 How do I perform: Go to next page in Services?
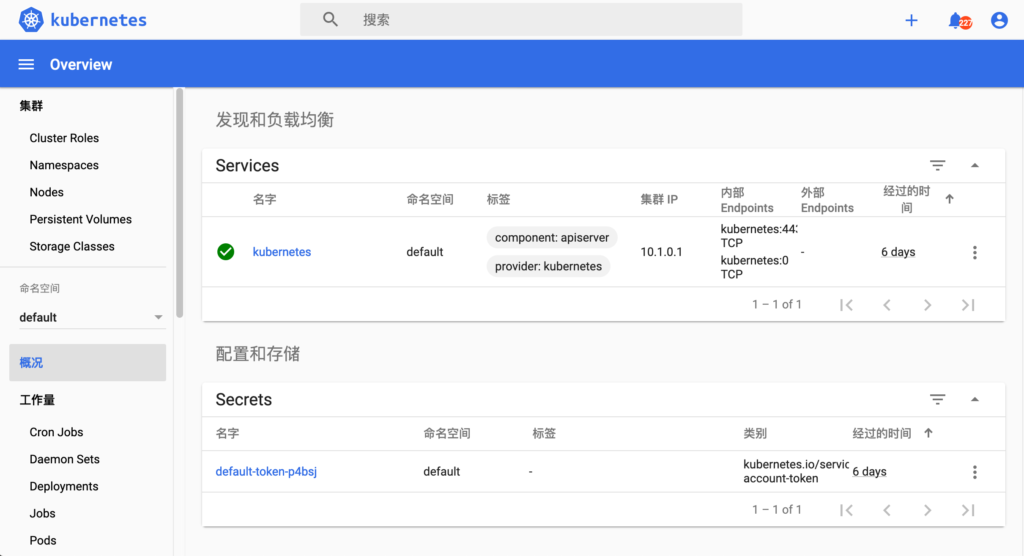click(x=927, y=304)
